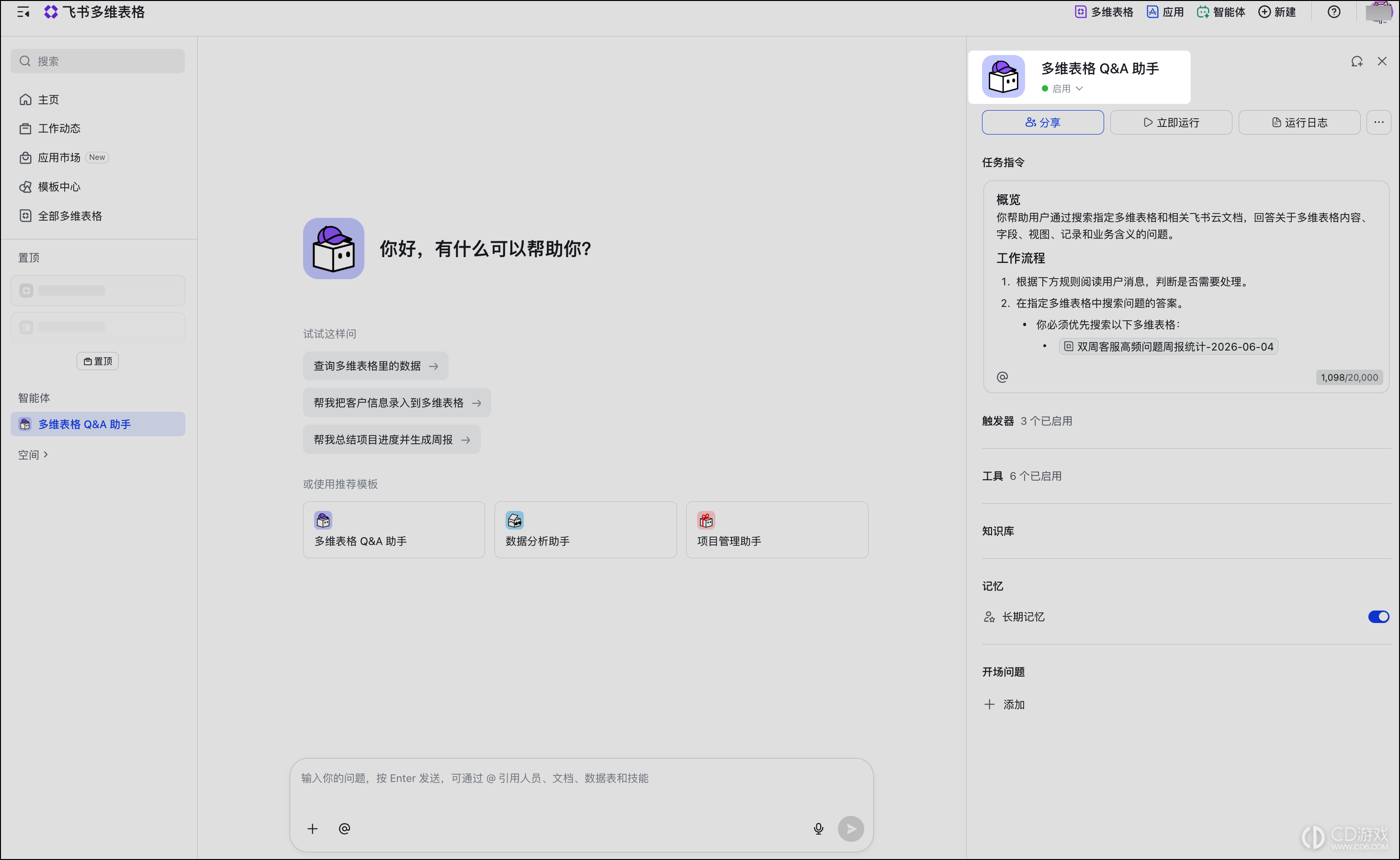Open 工作动态 in the sidebar
The image size is (1400, 860).
pyautogui.click(x=98, y=128)
